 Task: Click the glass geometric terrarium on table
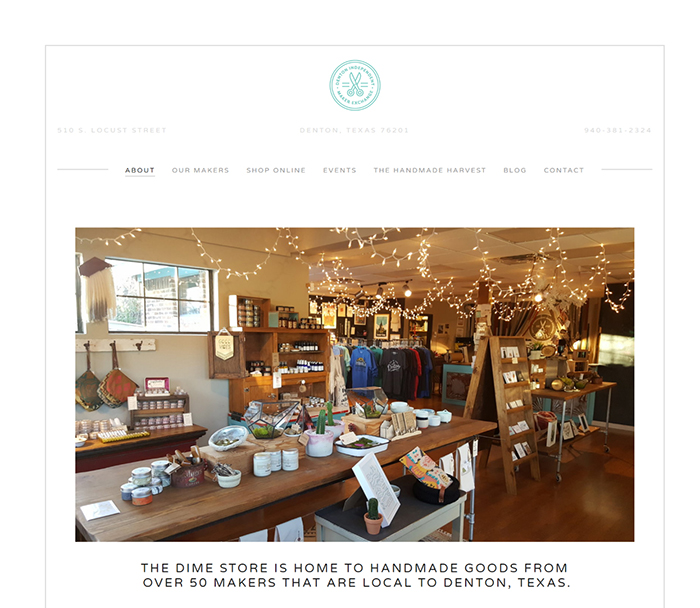click(272, 419)
